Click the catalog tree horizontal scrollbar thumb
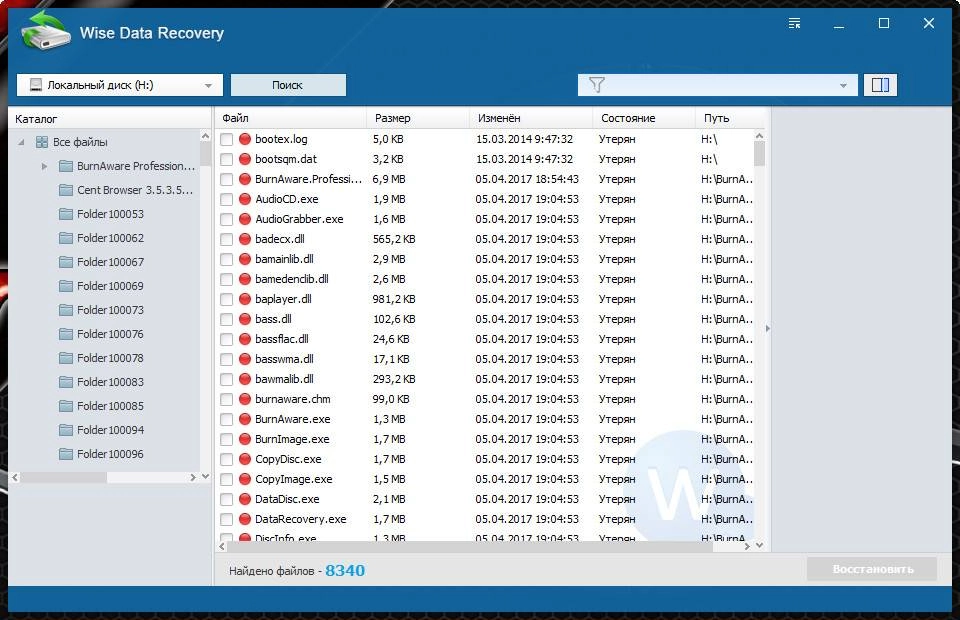 coord(64,477)
